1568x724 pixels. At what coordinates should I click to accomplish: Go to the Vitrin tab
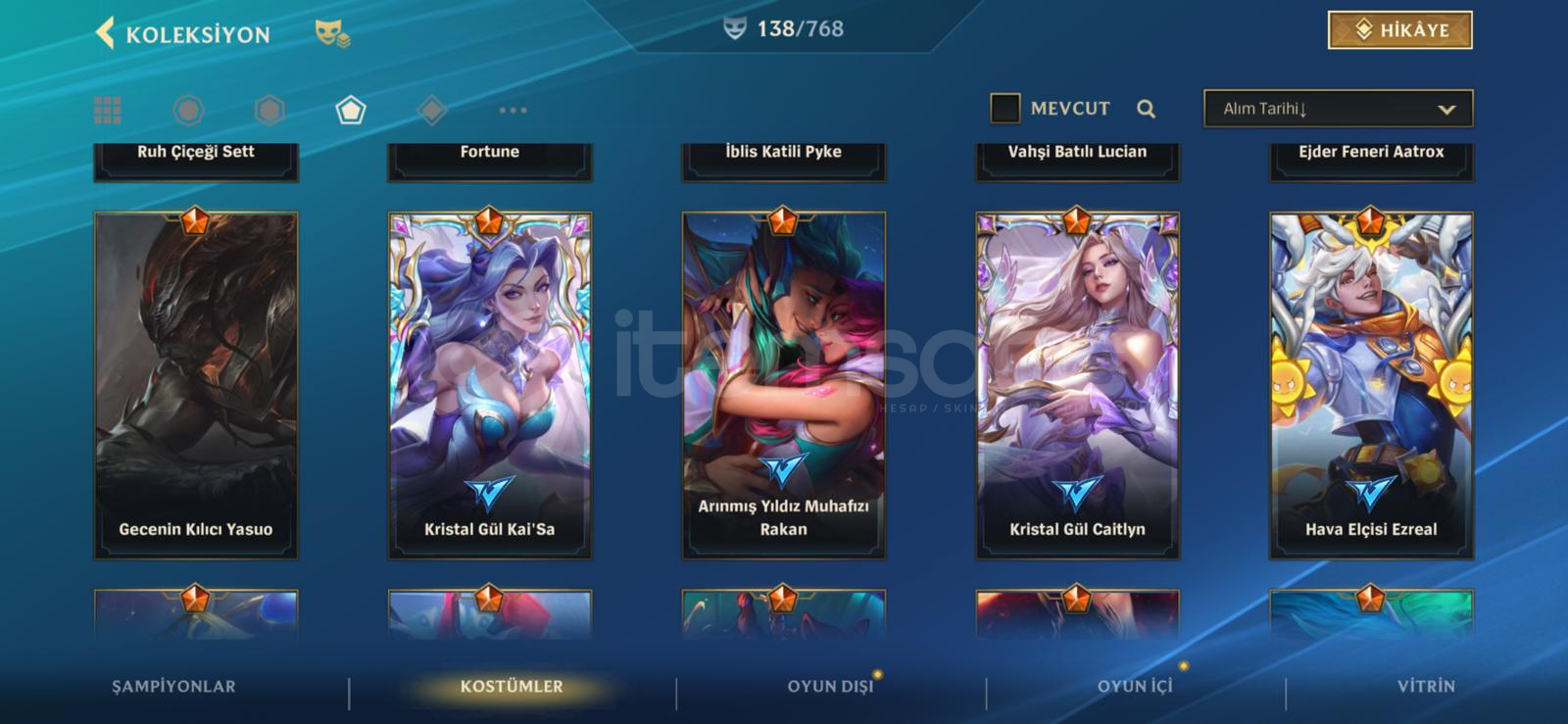click(1426, 687)
